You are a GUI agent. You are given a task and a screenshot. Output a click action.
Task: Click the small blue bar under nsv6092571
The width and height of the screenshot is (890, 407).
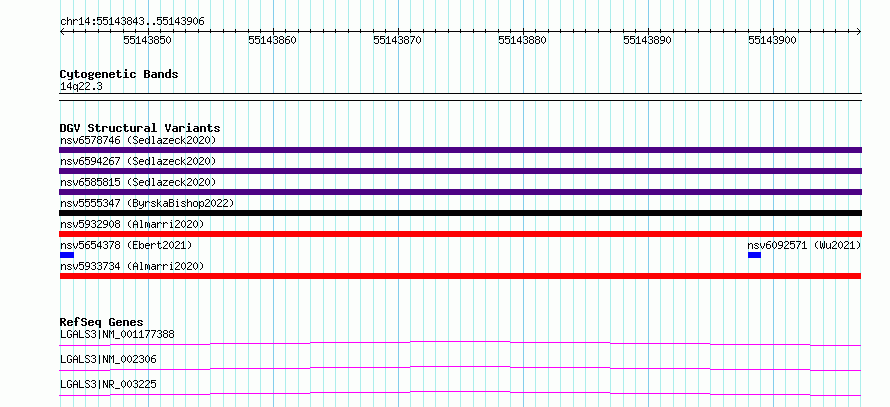(x=754, y=255)
